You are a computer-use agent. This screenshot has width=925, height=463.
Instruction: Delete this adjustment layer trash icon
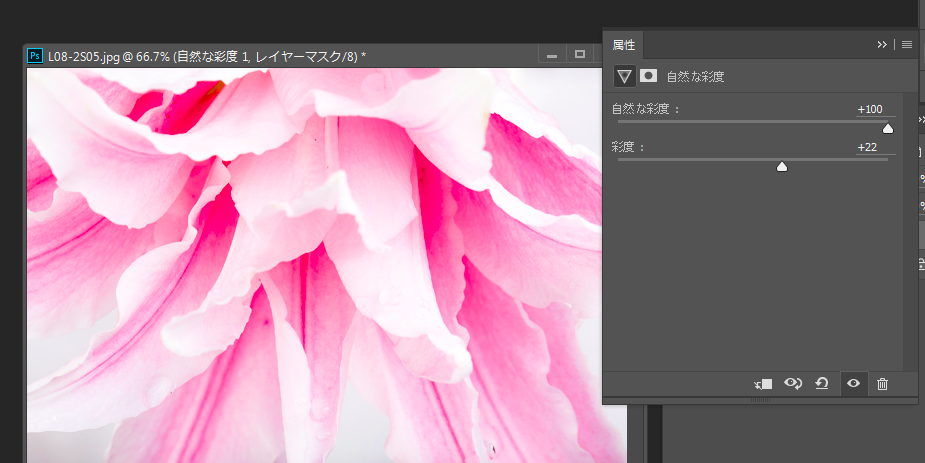coord(883,384)
